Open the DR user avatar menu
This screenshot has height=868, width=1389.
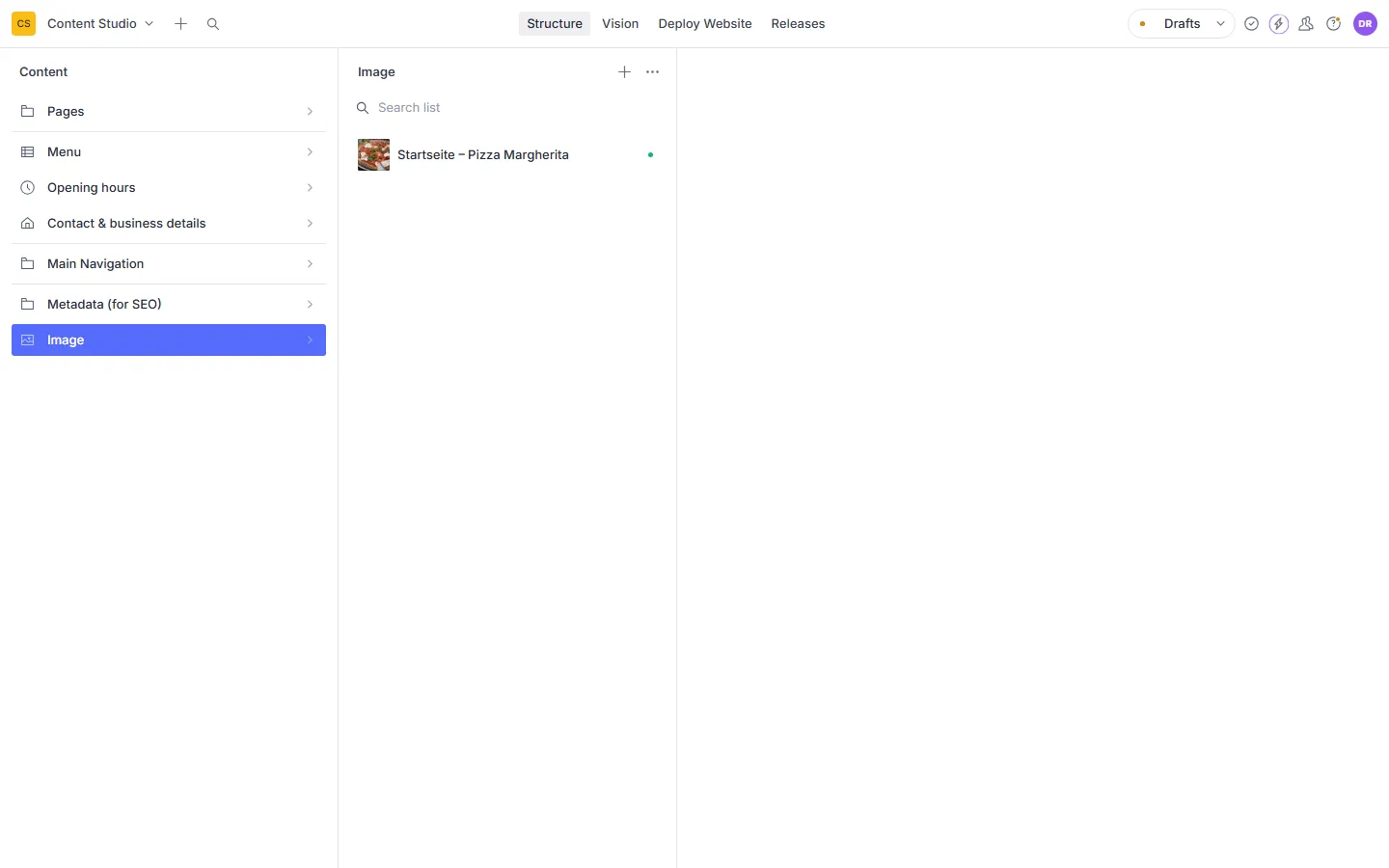tap(1365, 23)
